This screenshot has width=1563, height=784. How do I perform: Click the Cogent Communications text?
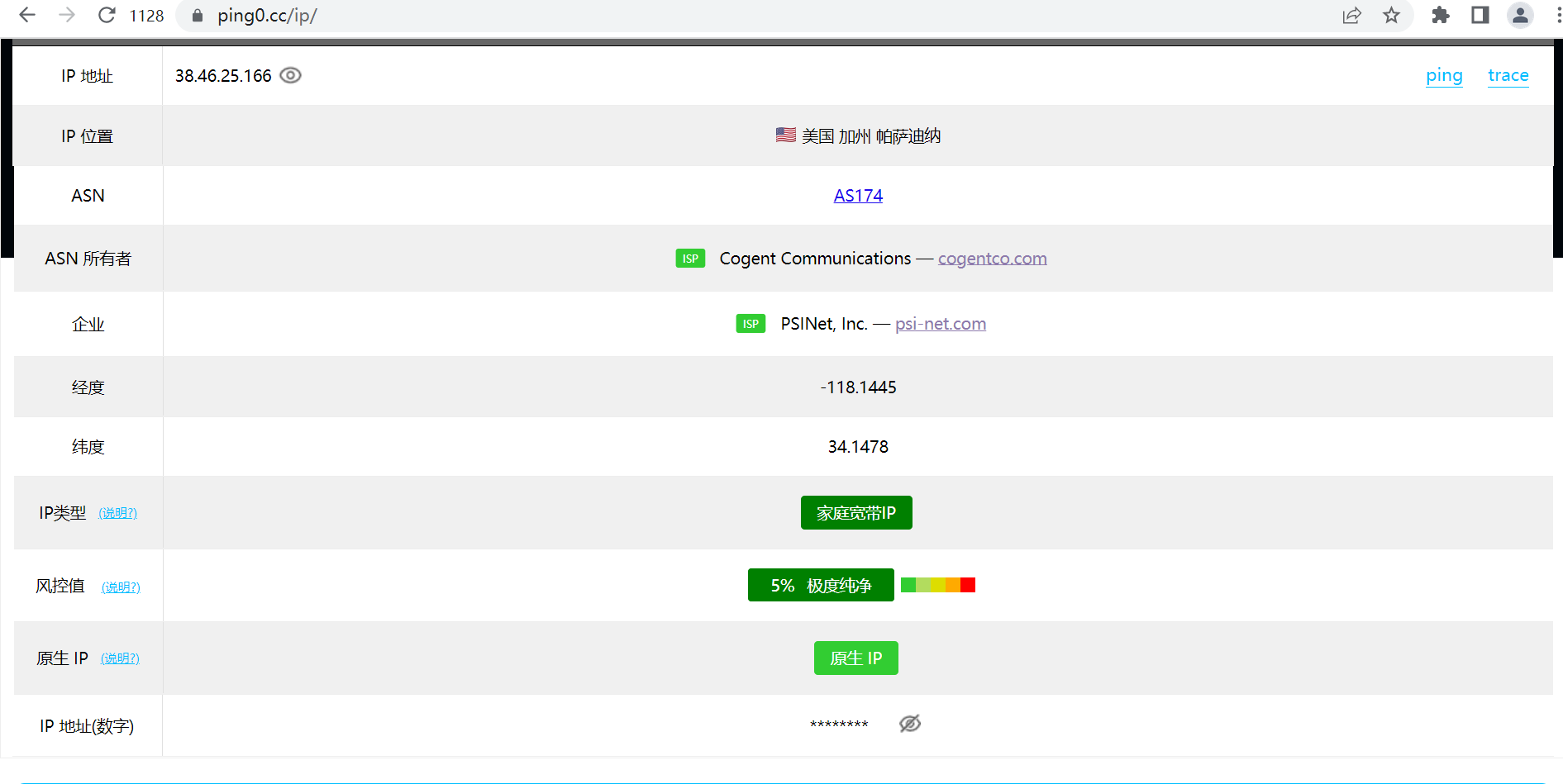point(815,259)
